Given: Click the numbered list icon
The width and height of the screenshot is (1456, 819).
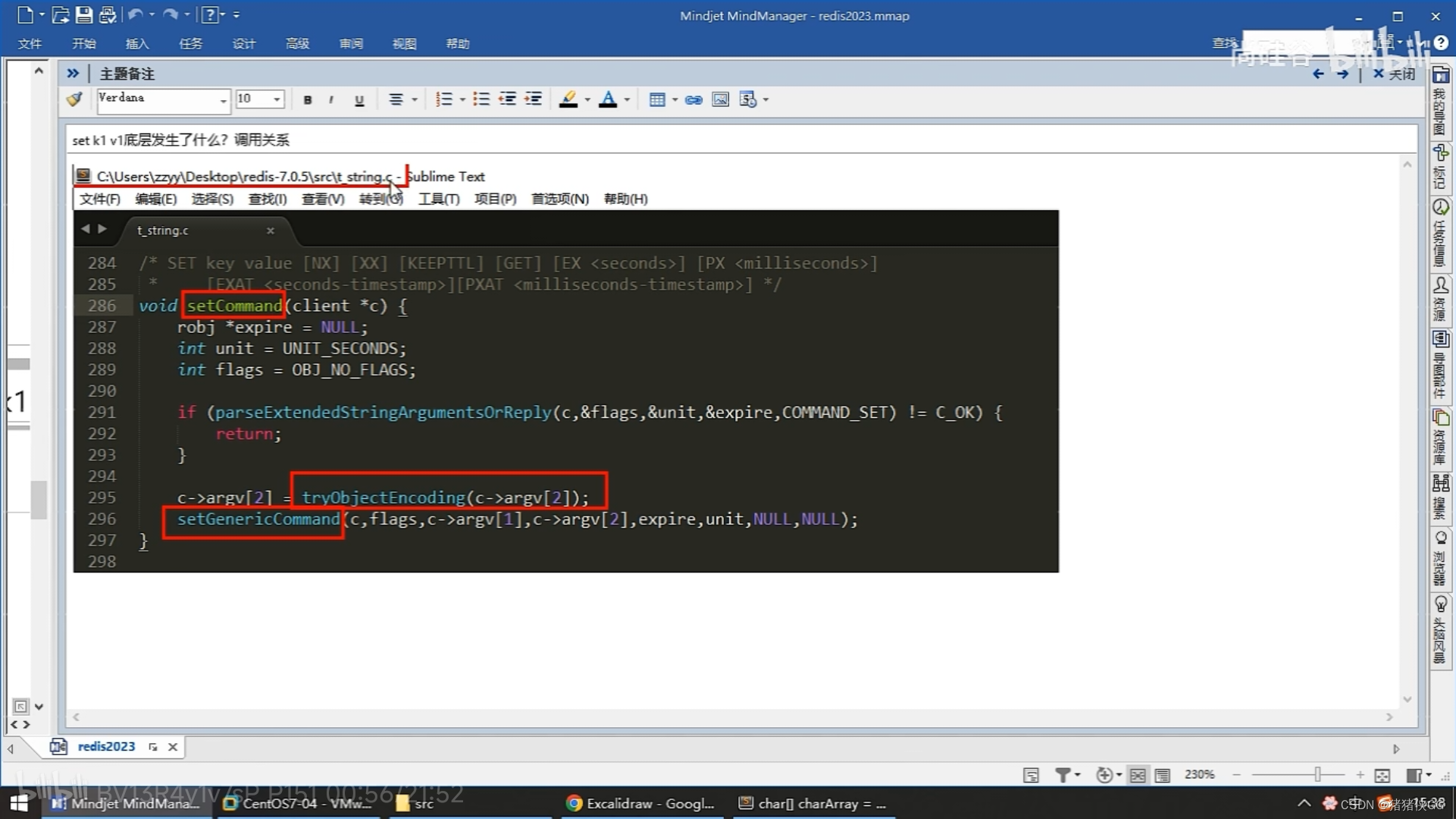Looking at the screenshot, I should [444, 99].
